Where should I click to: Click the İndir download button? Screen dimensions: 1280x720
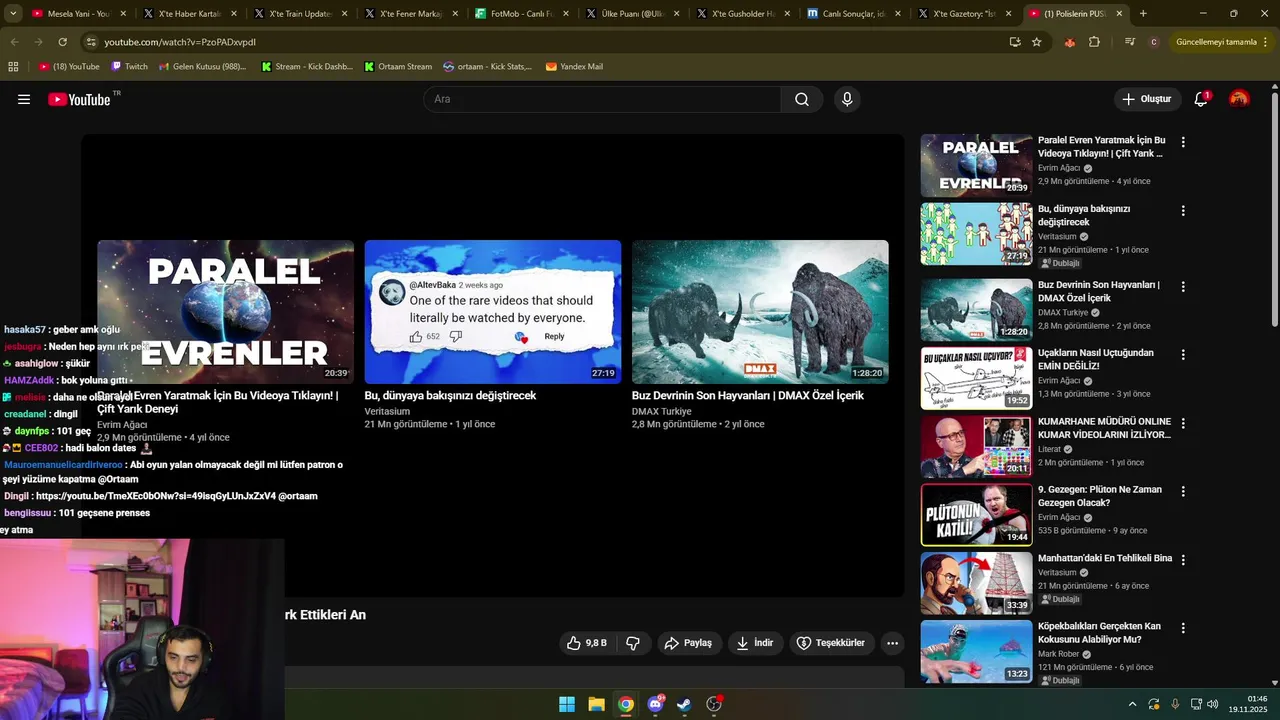click(755, 643)
